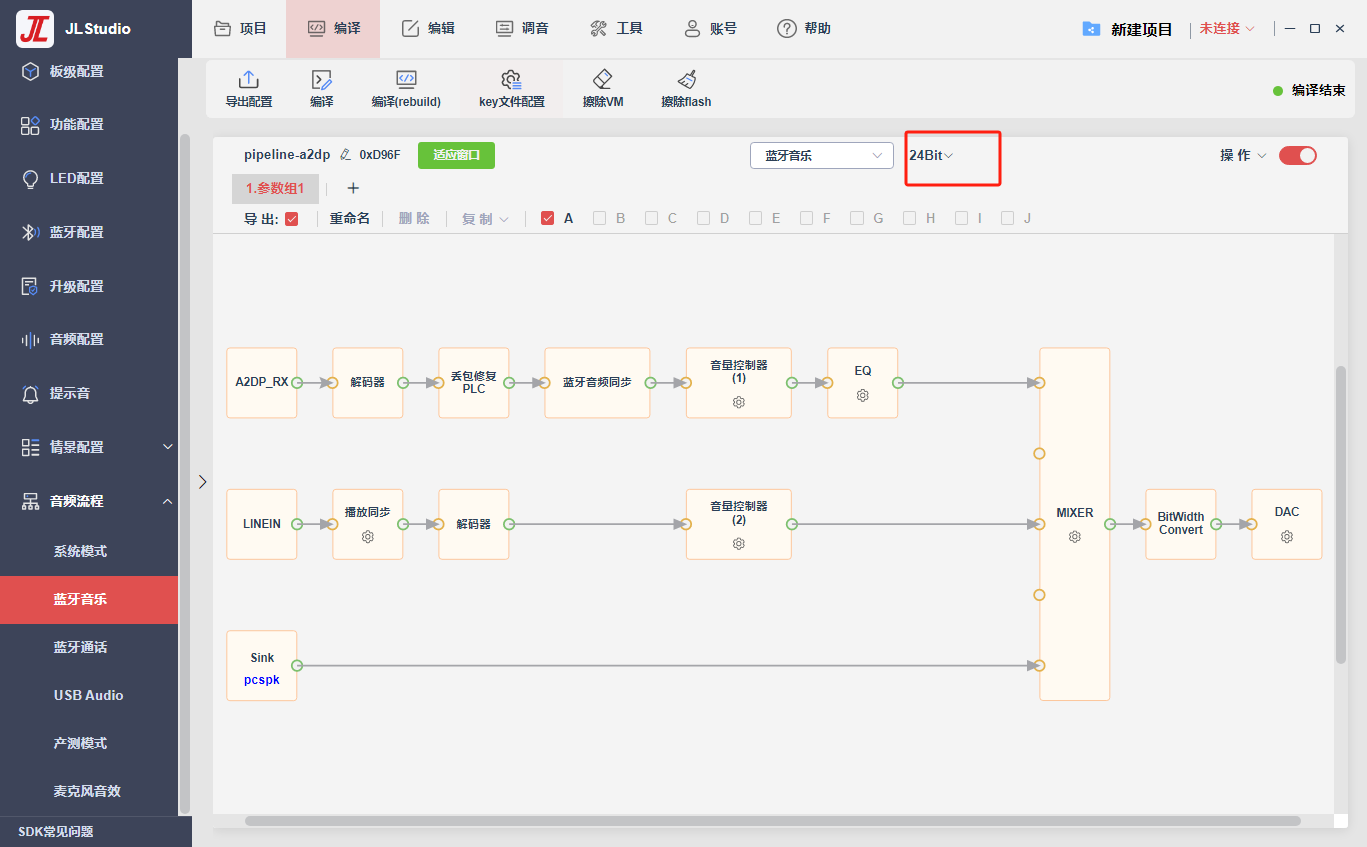
Task: Click the 擦除VM eraser icon
Action: [602, 80]
